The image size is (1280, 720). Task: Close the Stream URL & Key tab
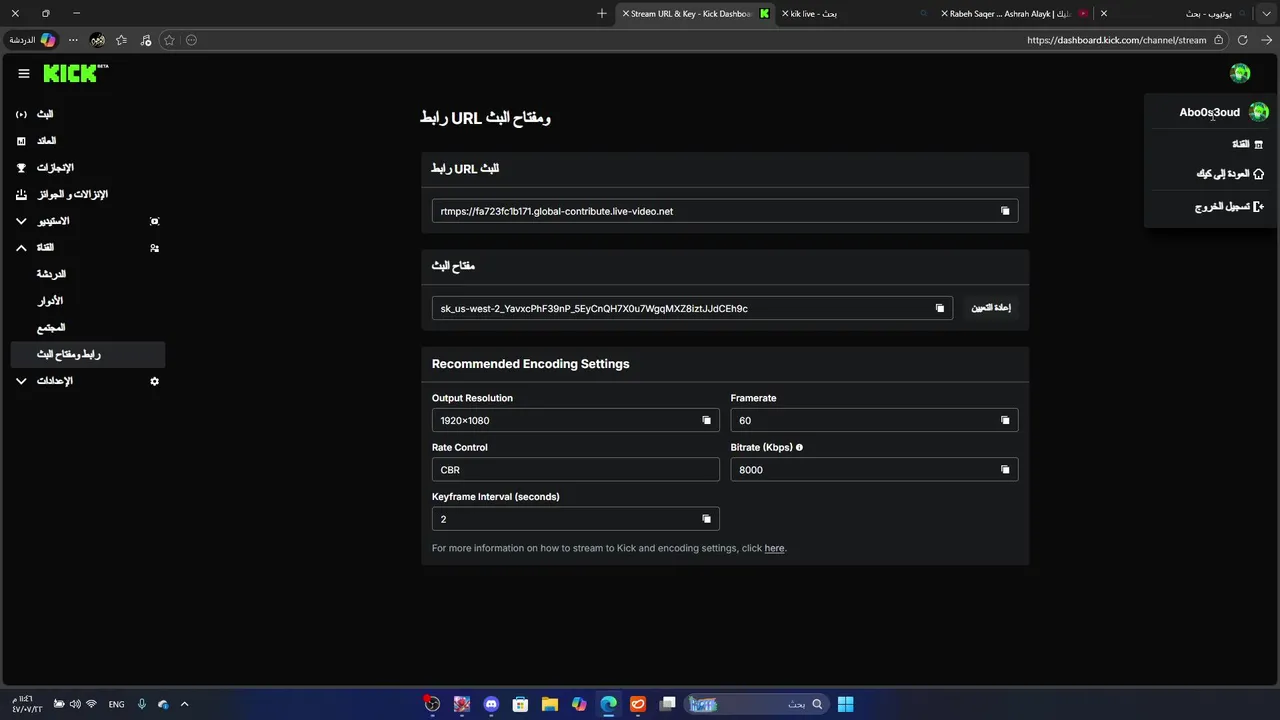pyautogui.click(x=626, y=14)
